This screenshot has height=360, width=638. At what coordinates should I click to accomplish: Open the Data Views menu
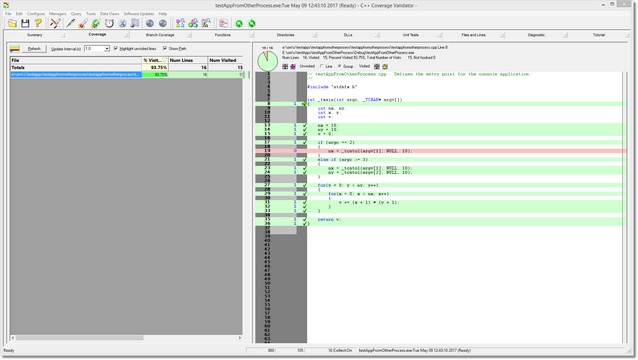click(x=109, y=14)
